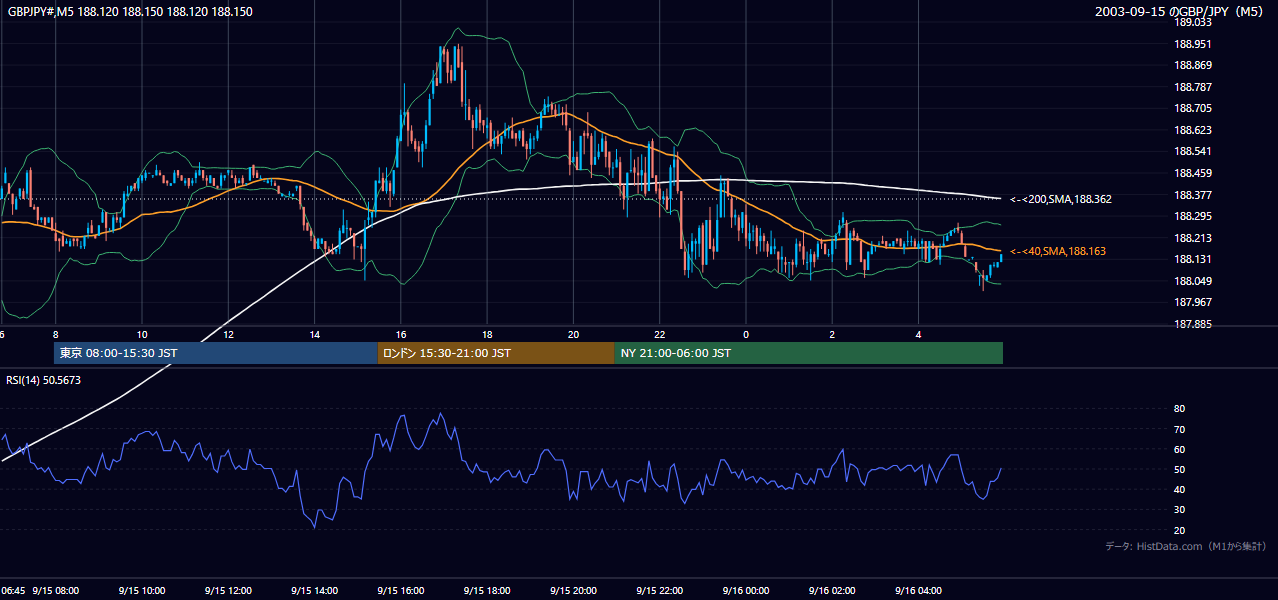Click hour tick 16 under price chart
Viewport: 1278px width, 600px height.
pyautogui.click(x=400, y=334)
